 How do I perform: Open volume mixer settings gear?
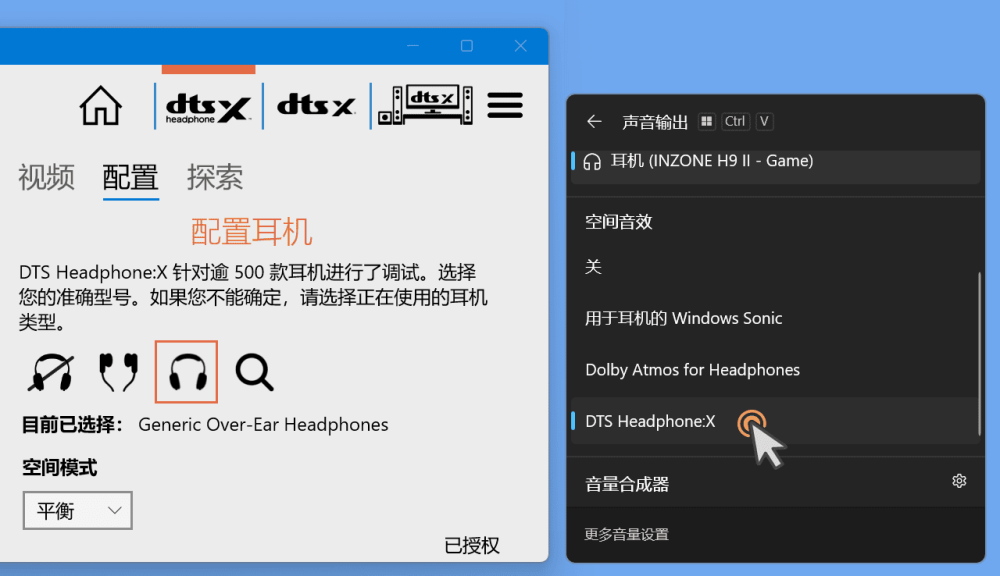click(959, 481)
